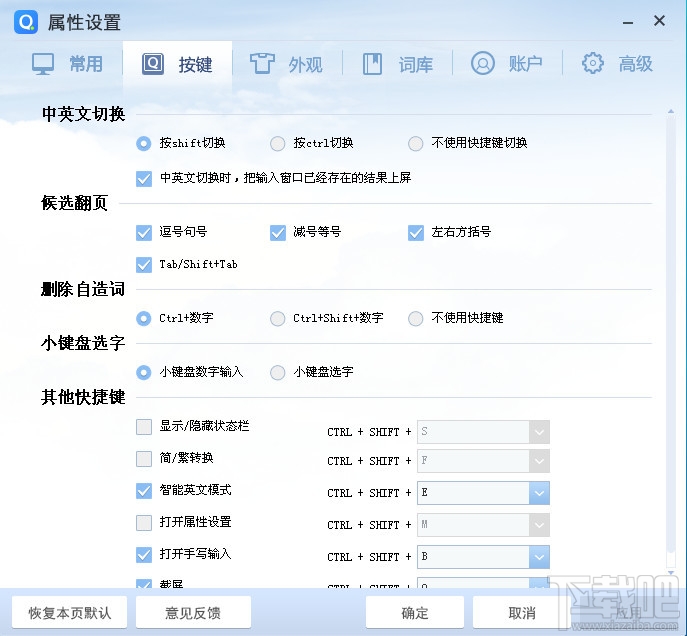Open the 外观 tab
Image resolution: width=687 pixels, height=636 pixels.
[x=287, y=64]
